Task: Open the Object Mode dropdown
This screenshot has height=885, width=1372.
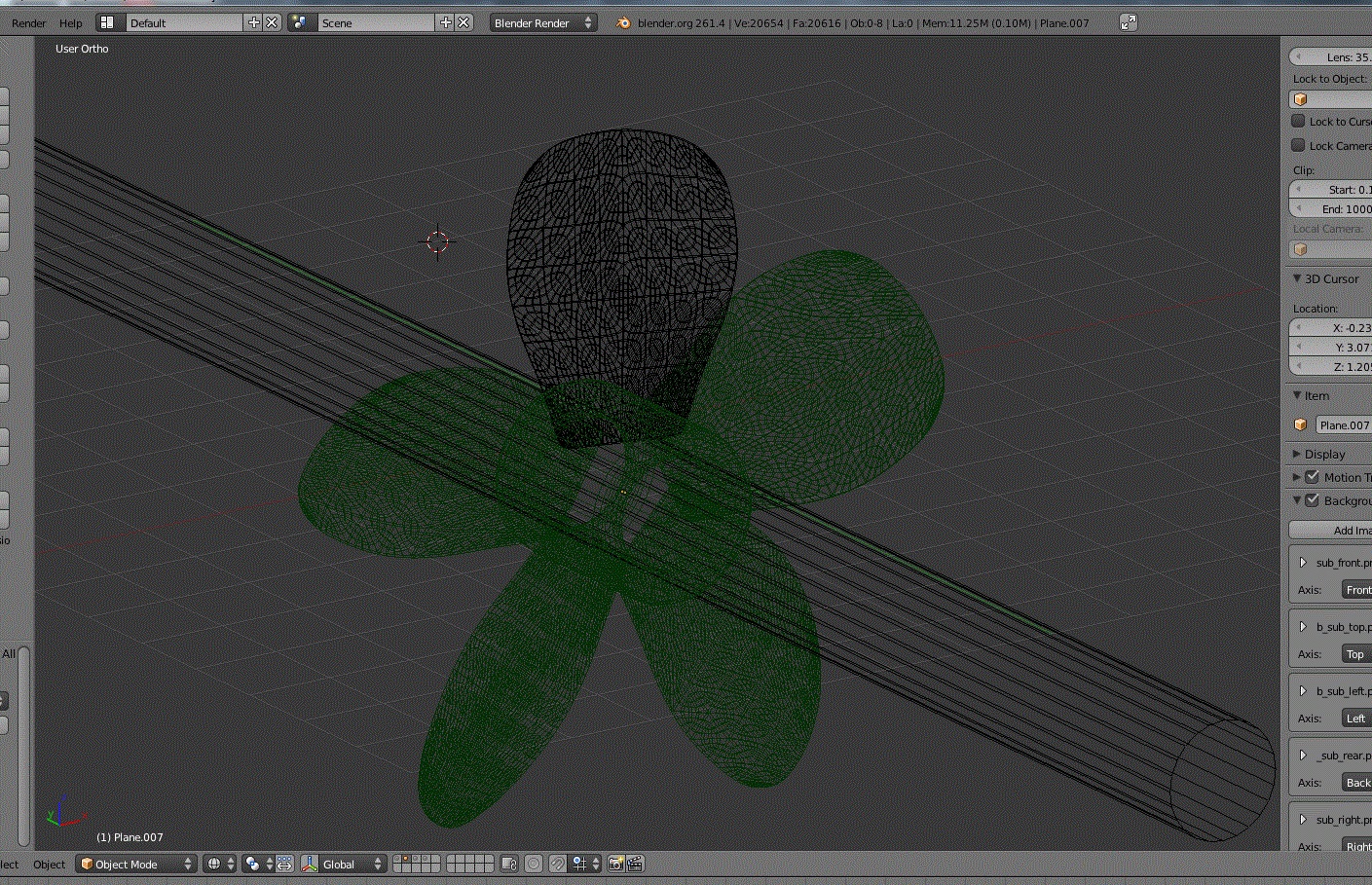Action: [x=136, y=864]
